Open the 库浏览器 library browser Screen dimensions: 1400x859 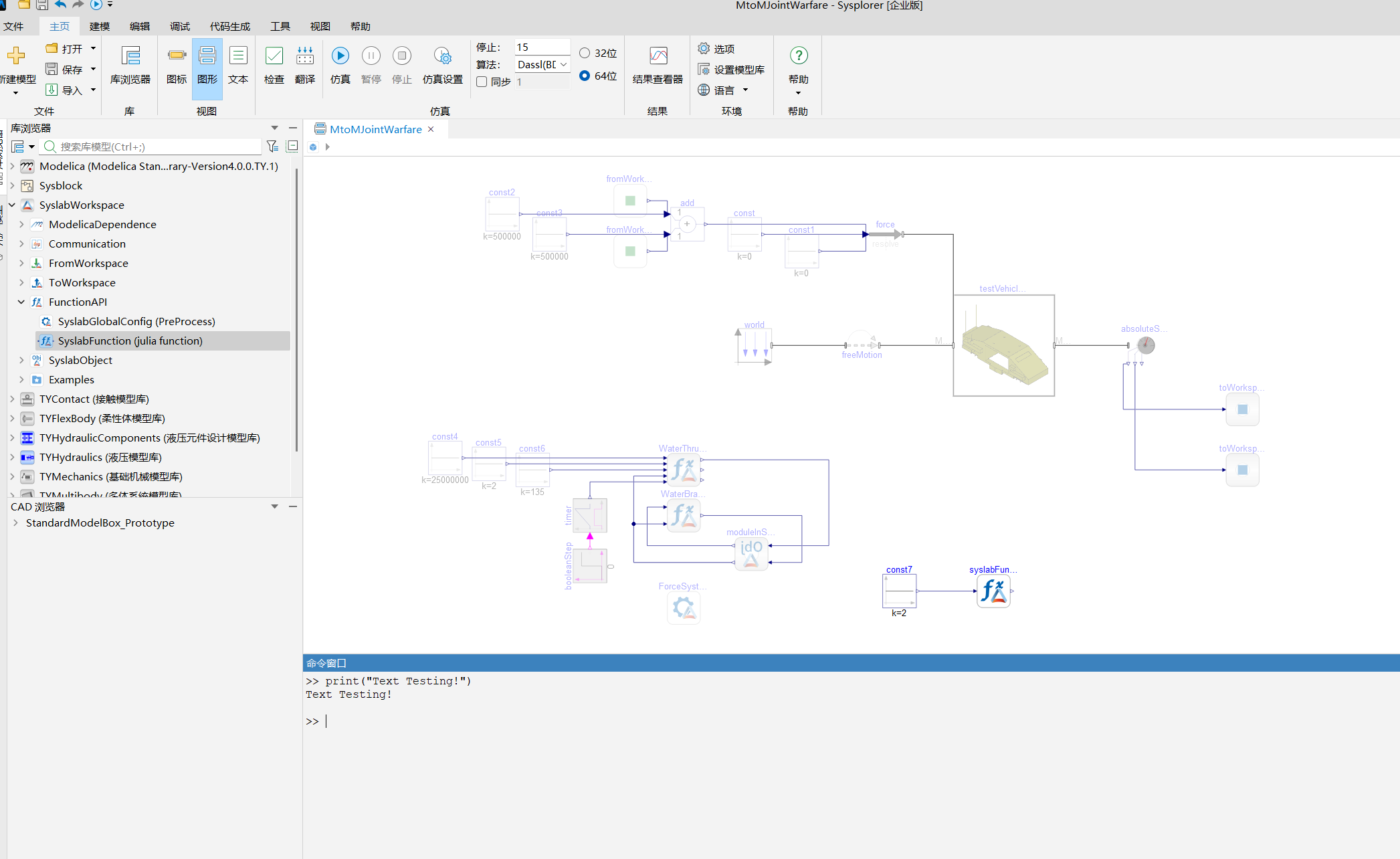(130, 65)
